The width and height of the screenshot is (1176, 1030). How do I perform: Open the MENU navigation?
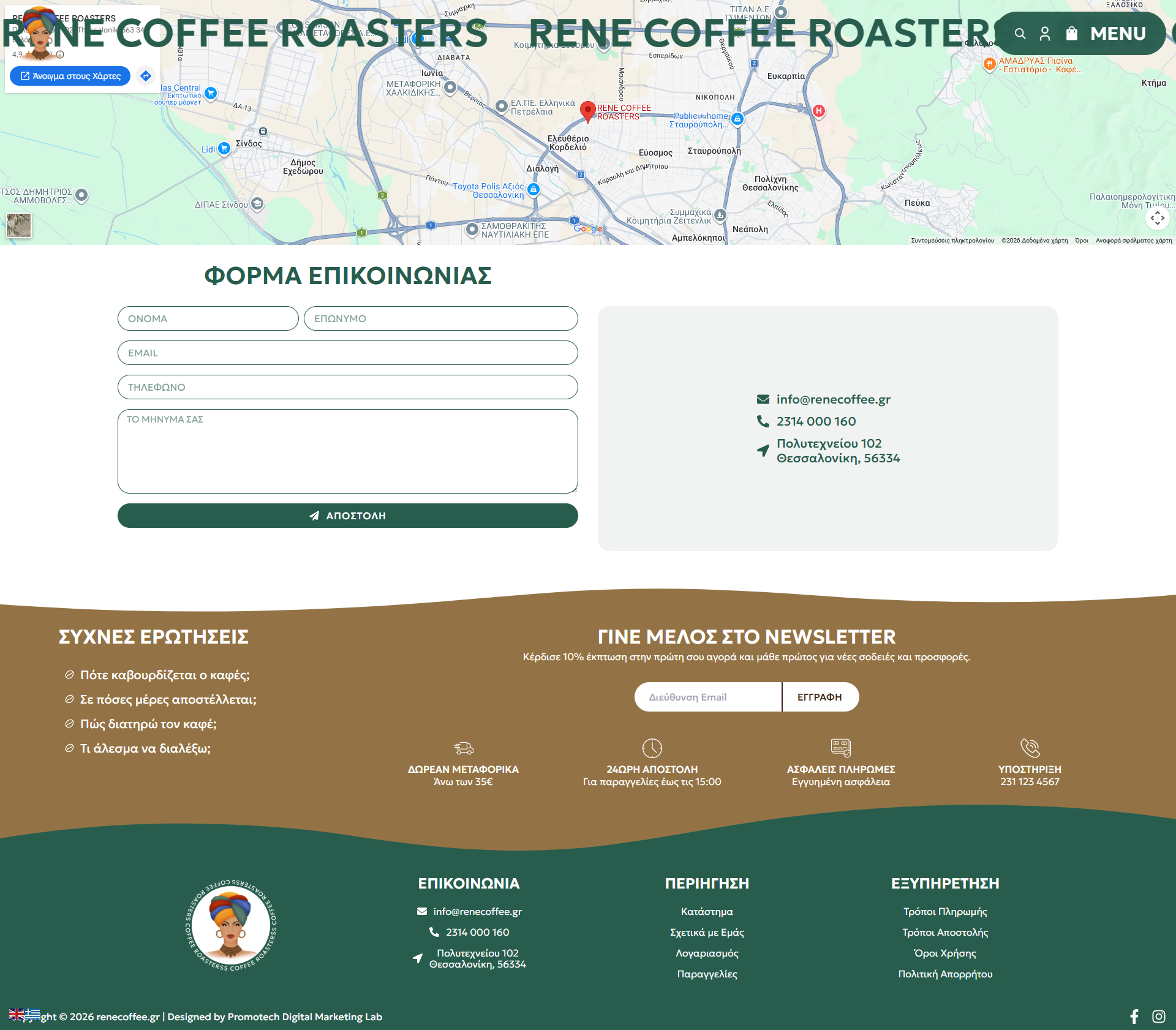click(x=1118, y=34)
